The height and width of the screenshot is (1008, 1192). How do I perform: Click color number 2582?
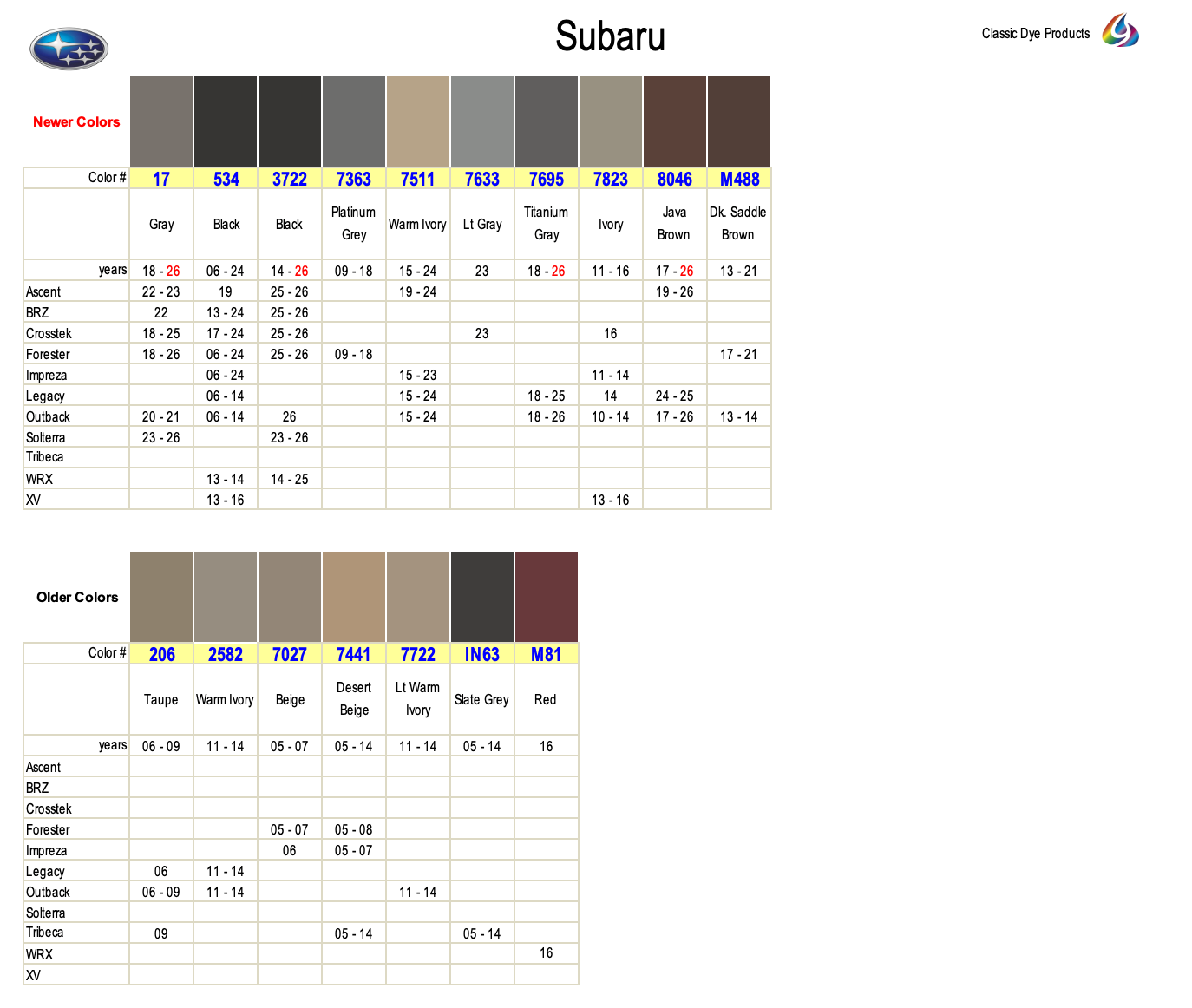[226, 654]
